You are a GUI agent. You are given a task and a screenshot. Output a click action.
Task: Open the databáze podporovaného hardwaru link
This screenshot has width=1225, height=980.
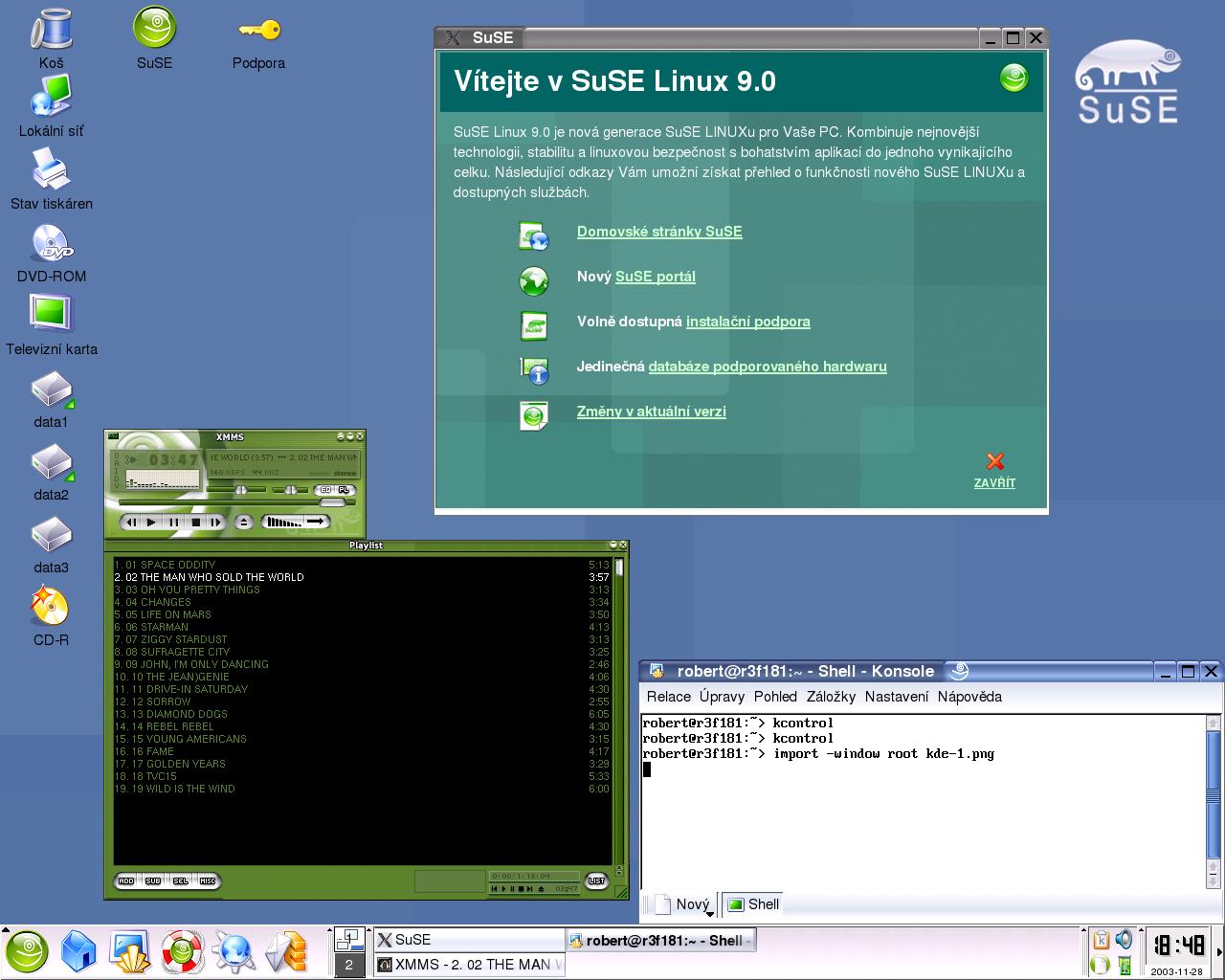768,367
